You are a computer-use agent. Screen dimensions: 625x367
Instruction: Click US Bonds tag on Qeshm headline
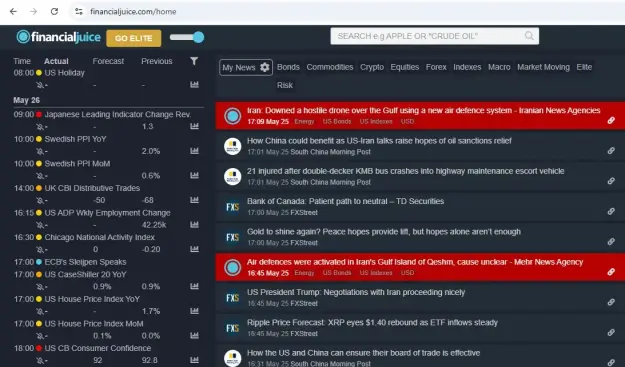coord(337,273)
